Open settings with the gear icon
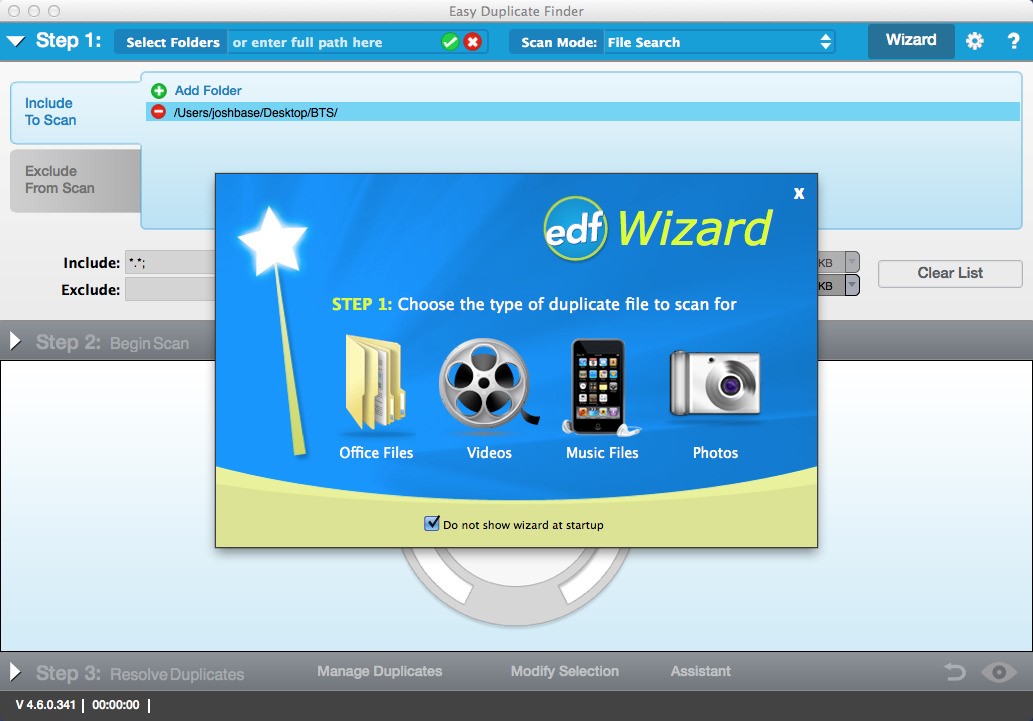 click(x=974, y=41)
